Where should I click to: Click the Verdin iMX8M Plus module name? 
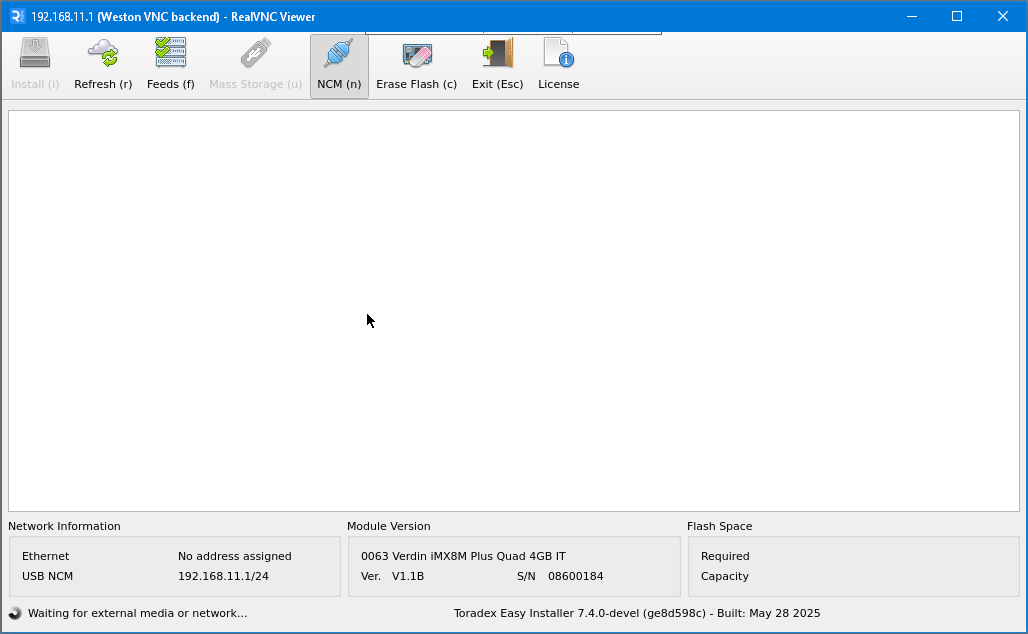click(x=463, y=556)
